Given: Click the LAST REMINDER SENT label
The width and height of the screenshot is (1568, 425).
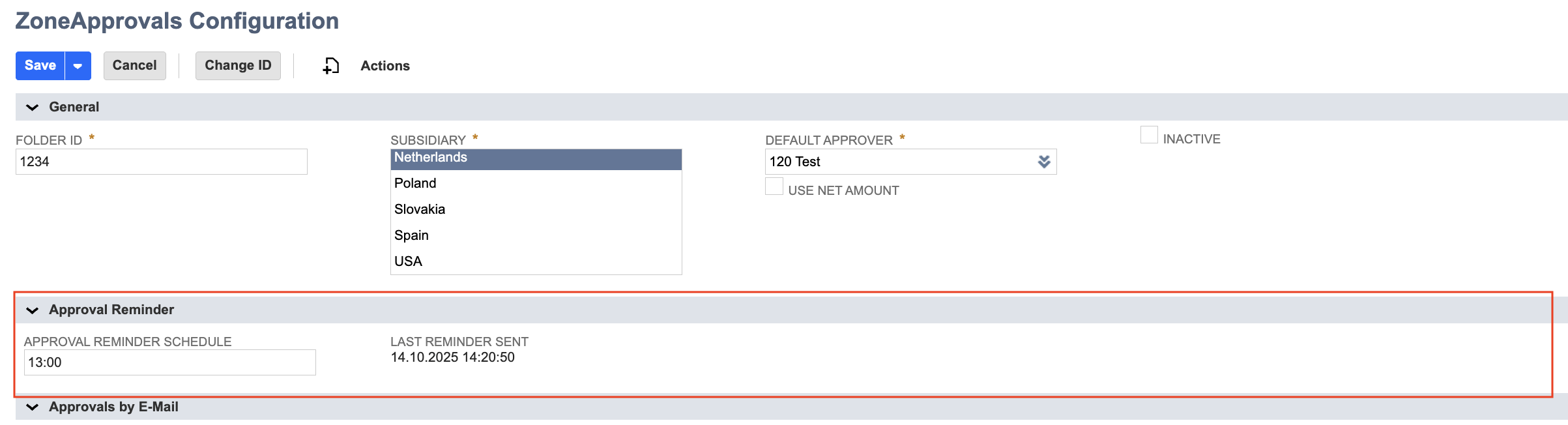Looking at the screenshot, I should point(459,342).
